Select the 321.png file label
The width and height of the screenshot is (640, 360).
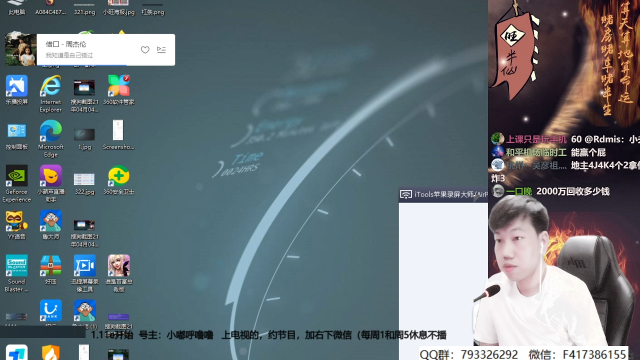point(84,12)
